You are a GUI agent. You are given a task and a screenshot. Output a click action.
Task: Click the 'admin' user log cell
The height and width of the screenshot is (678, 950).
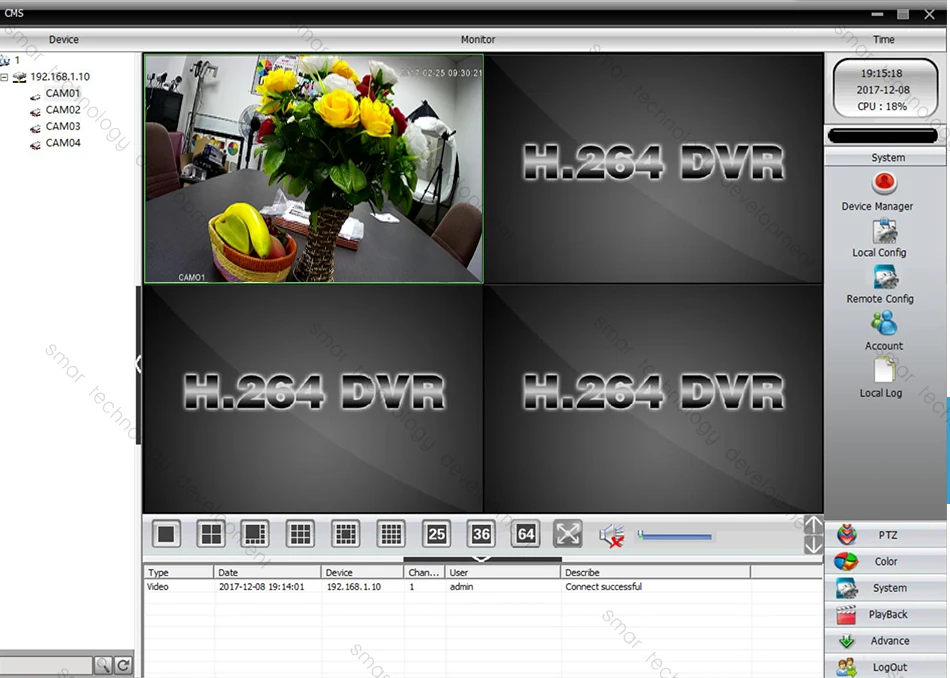462,587
